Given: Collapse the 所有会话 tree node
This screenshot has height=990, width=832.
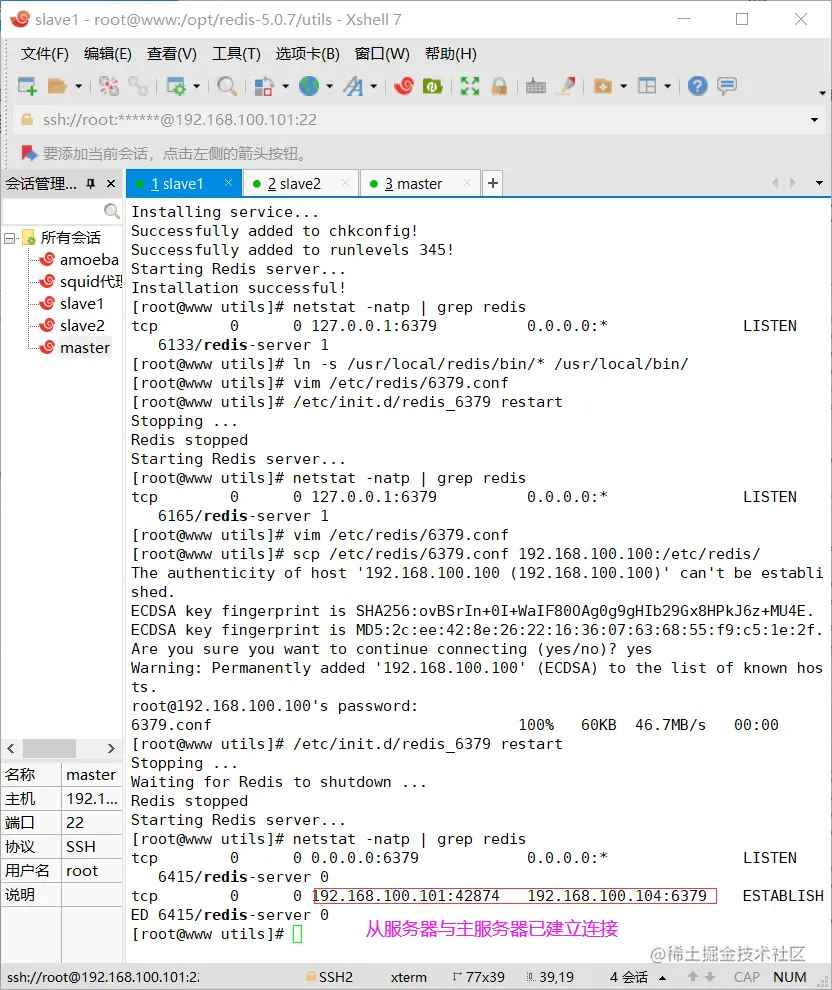Looking at the screenshot, I should (9, 238).
